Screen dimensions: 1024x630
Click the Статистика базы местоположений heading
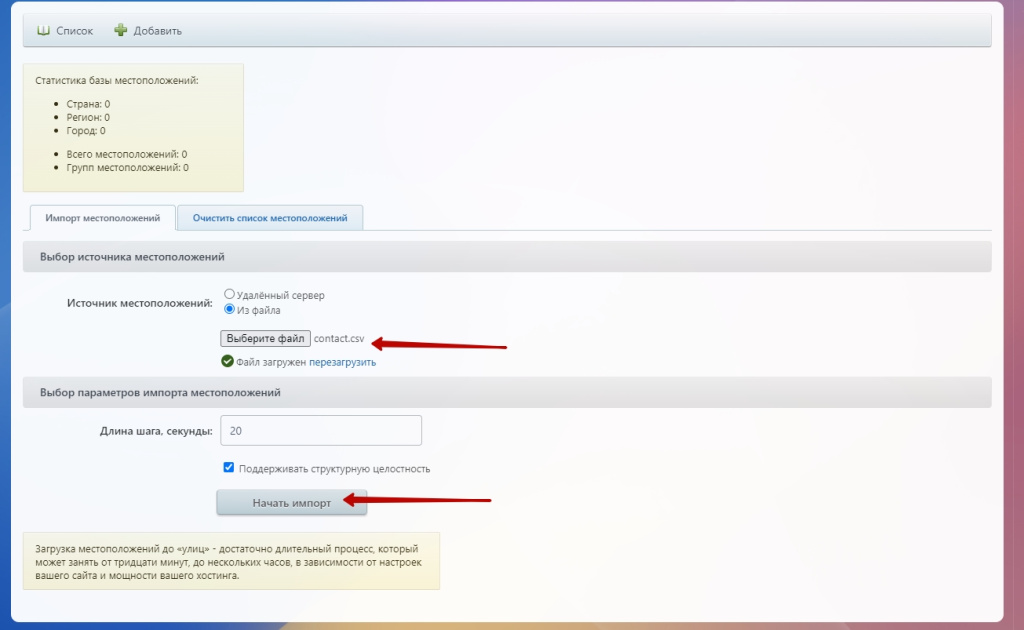point(117,80)
